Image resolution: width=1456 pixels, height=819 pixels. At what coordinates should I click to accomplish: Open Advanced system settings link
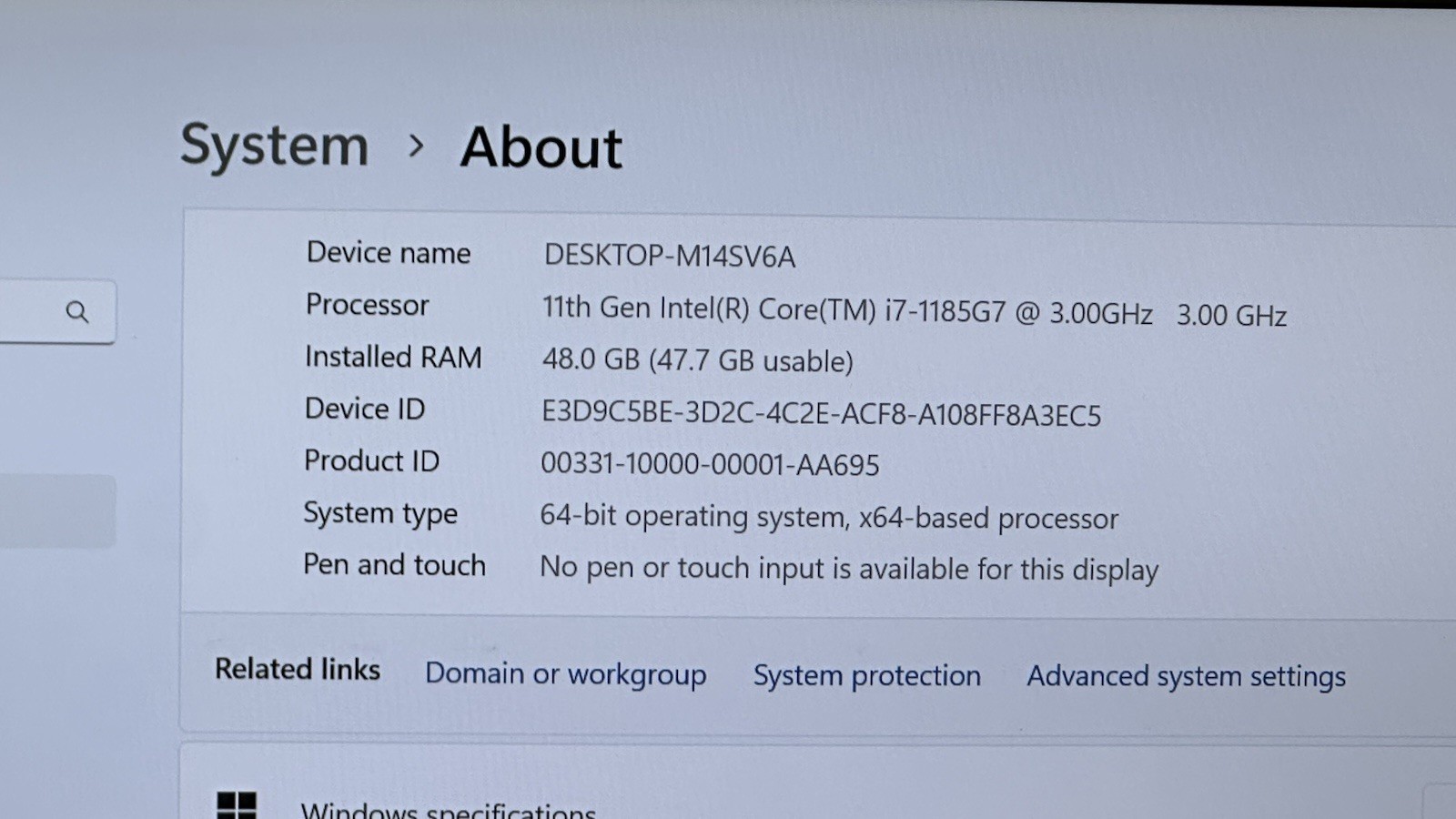coord(1186,677)
